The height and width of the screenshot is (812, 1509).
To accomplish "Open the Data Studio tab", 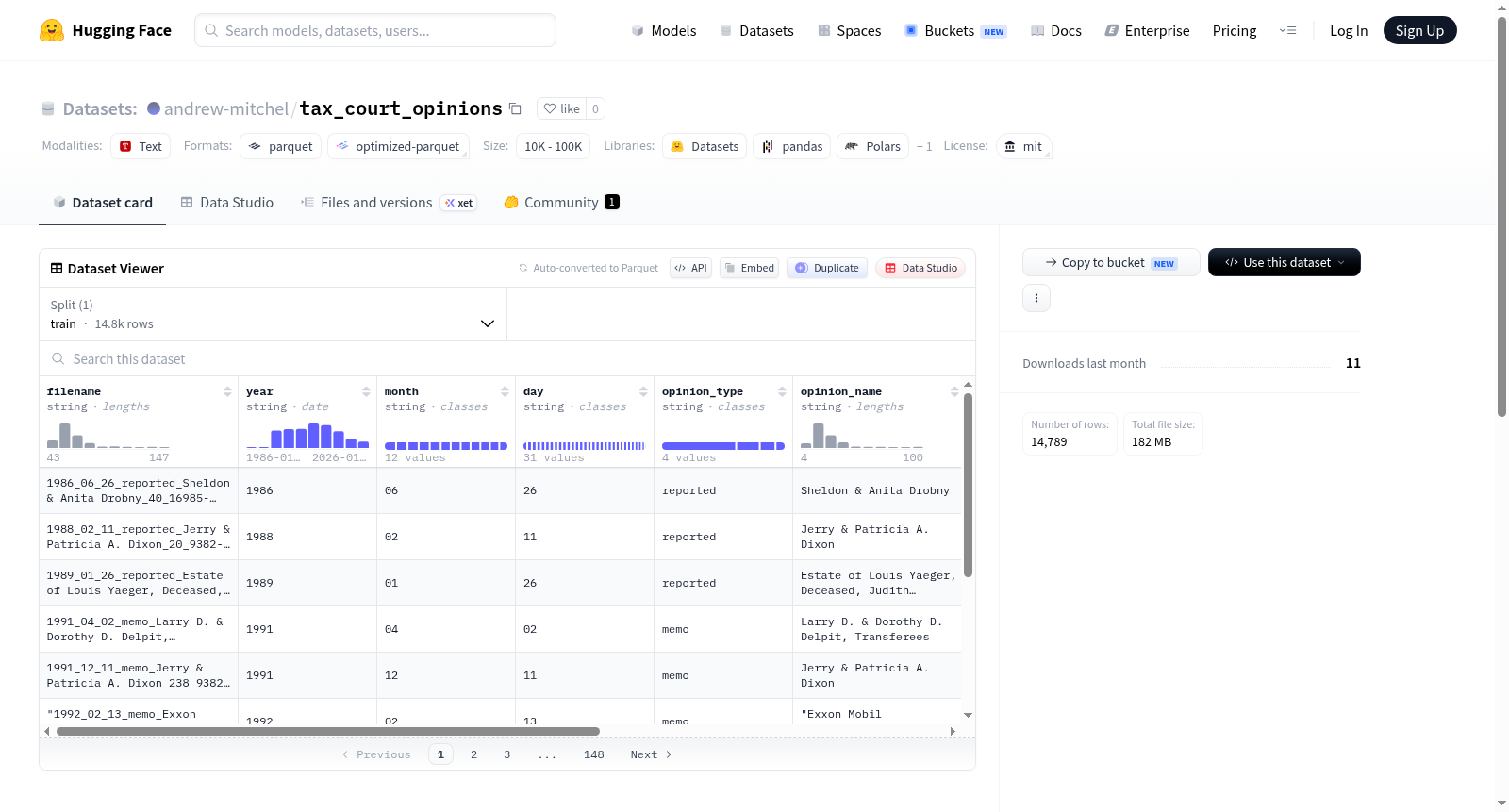I will [x=227, y=203].
